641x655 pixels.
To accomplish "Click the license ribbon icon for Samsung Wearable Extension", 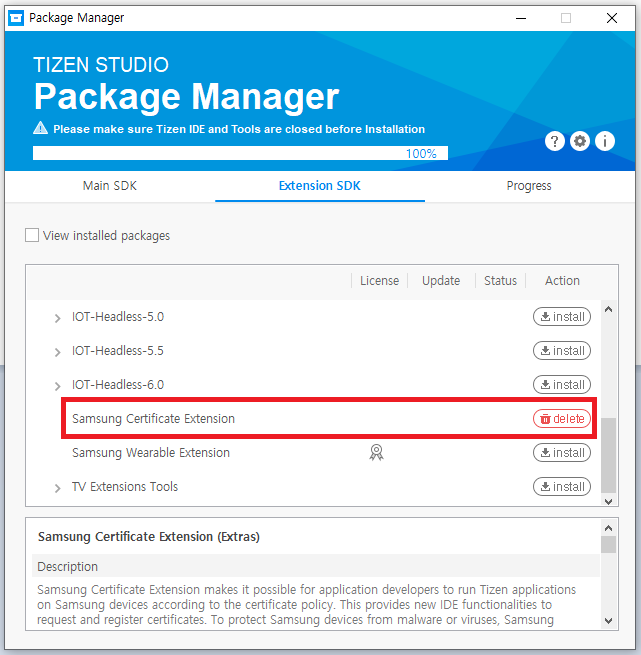I will (x=376, y=452).
